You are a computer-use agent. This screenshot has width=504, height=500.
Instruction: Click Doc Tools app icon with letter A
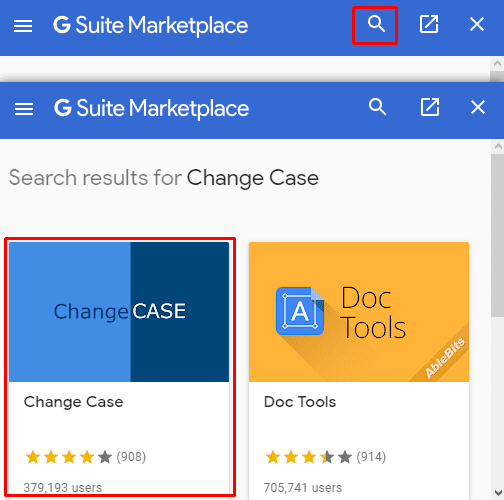coord(300,311)
